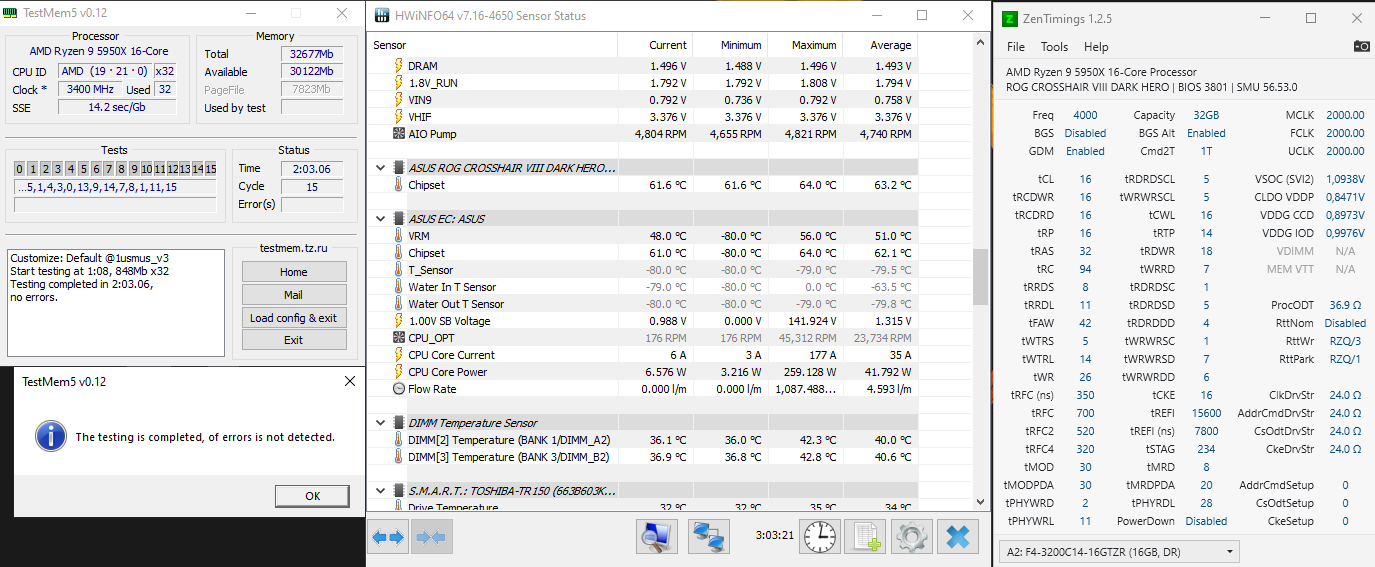The height and width of the screenshot is (567, 1375).
Task: Collapse the DIMM Temperature Sensor group
Action: [x=380, y=423]
